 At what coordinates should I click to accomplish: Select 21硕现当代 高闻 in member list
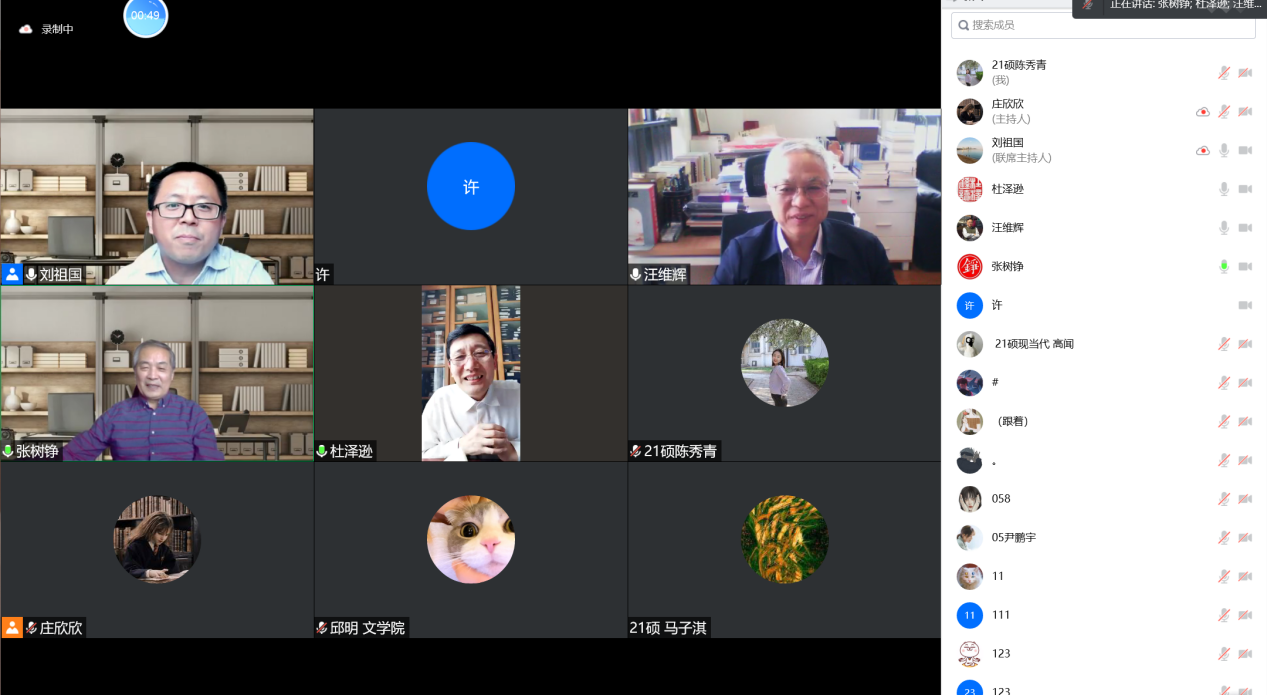1034,344
